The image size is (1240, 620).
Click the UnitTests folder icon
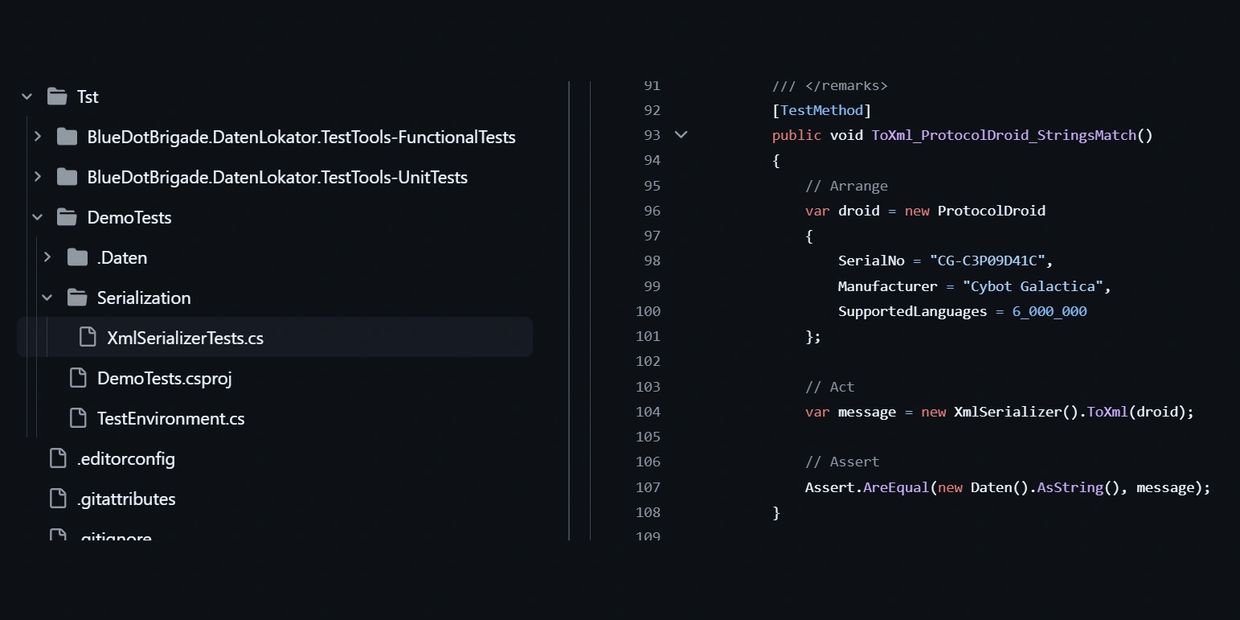pyautogui.click(x=67, y=177)
